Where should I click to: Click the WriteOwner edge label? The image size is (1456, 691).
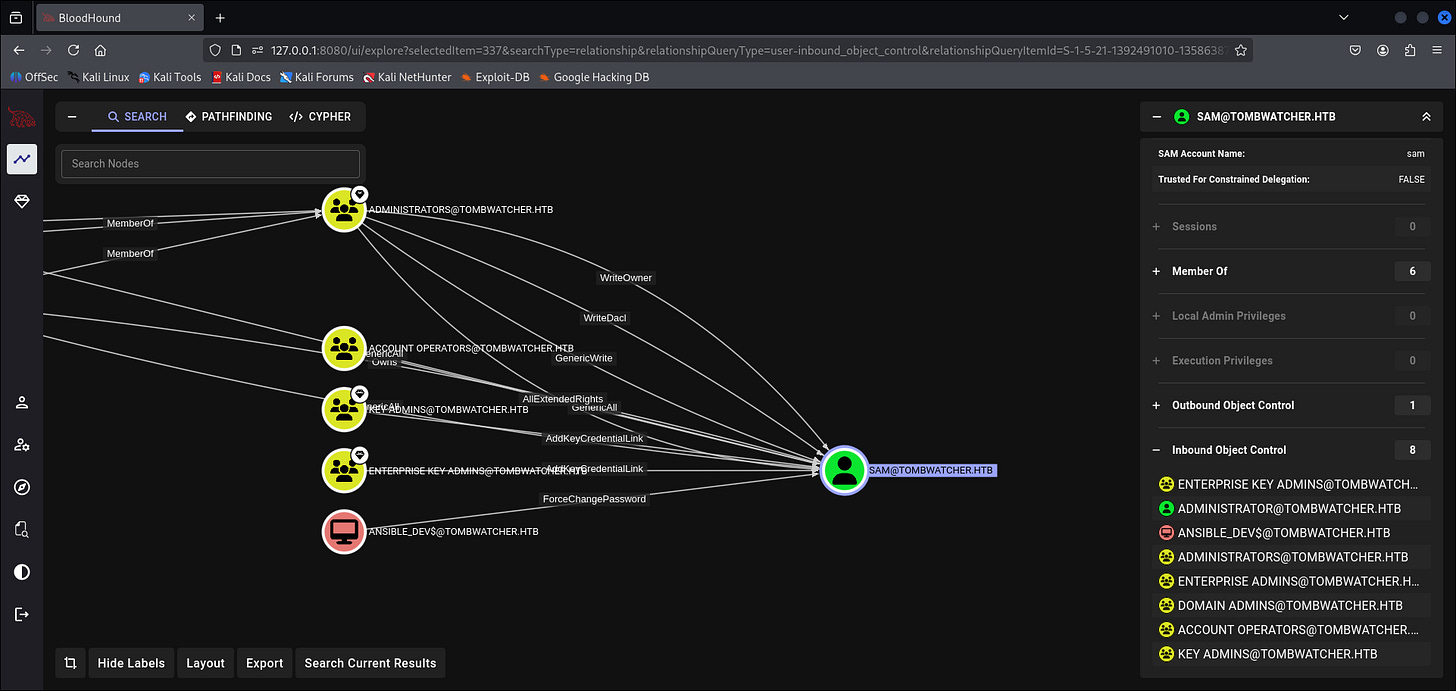[x=626, y=278]
